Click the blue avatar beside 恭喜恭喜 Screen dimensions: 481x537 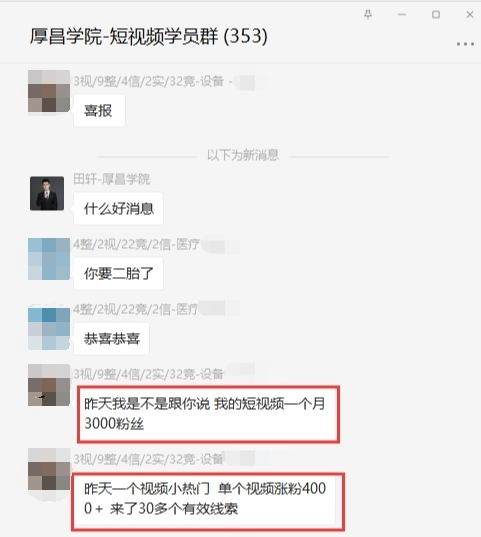pos(49,328)
